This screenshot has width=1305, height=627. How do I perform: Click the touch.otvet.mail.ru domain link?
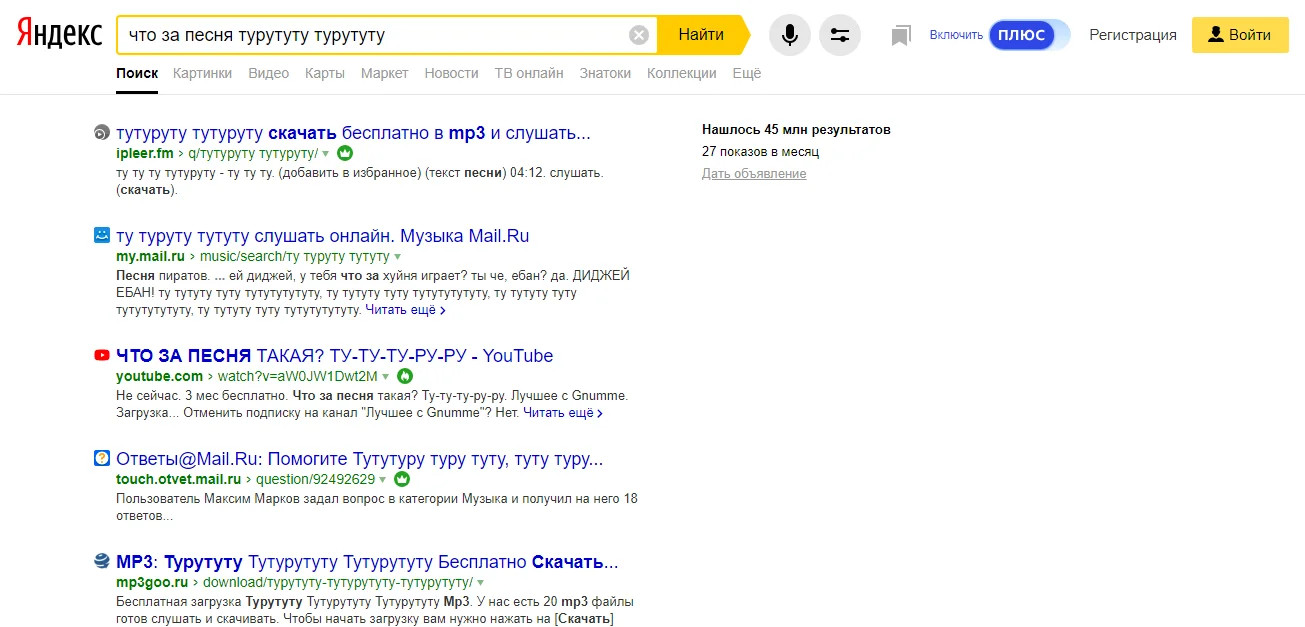click(178, 480)
